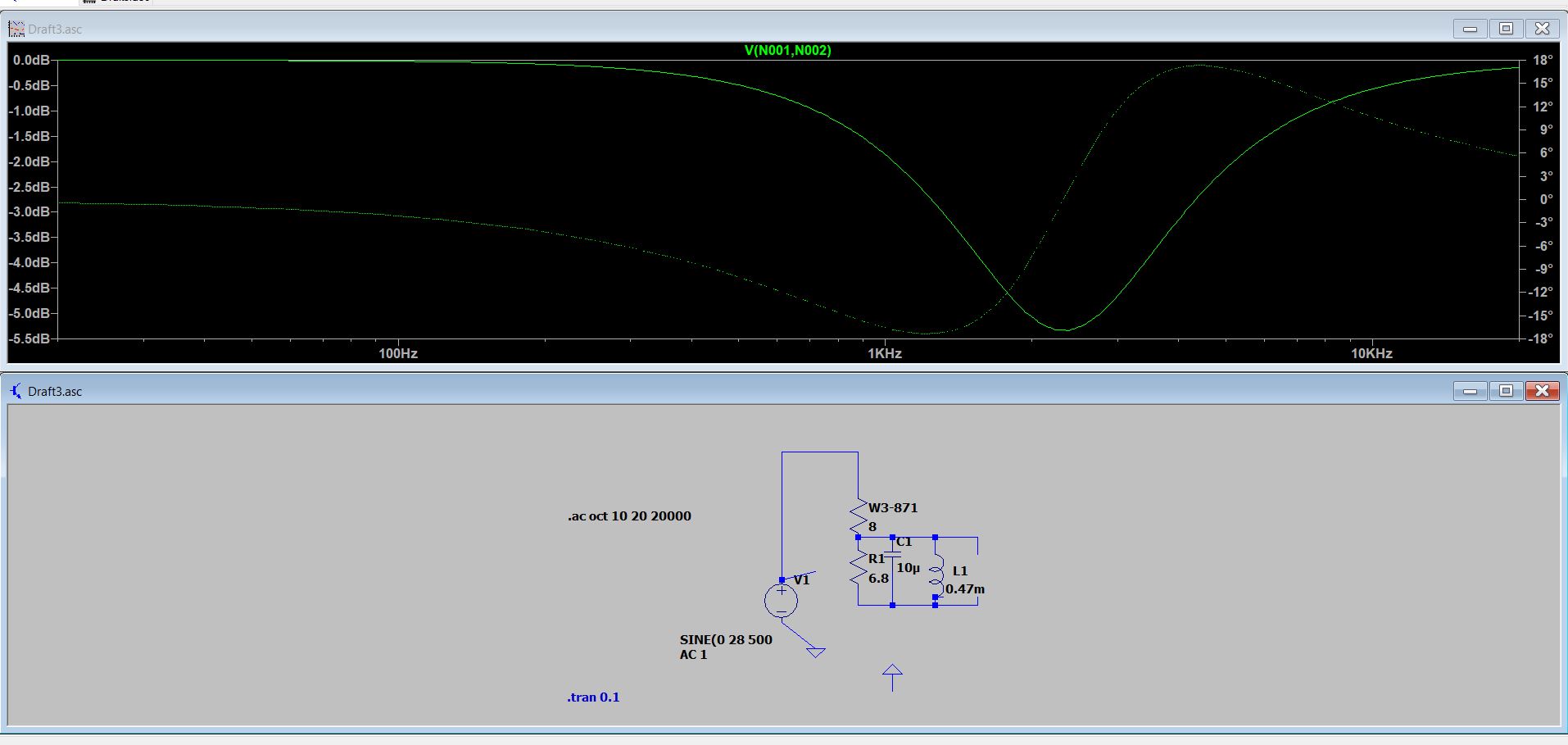The image size is (1568, 745).
Task: Click the R1 value 6.8
Action: (x=878, y=578)
